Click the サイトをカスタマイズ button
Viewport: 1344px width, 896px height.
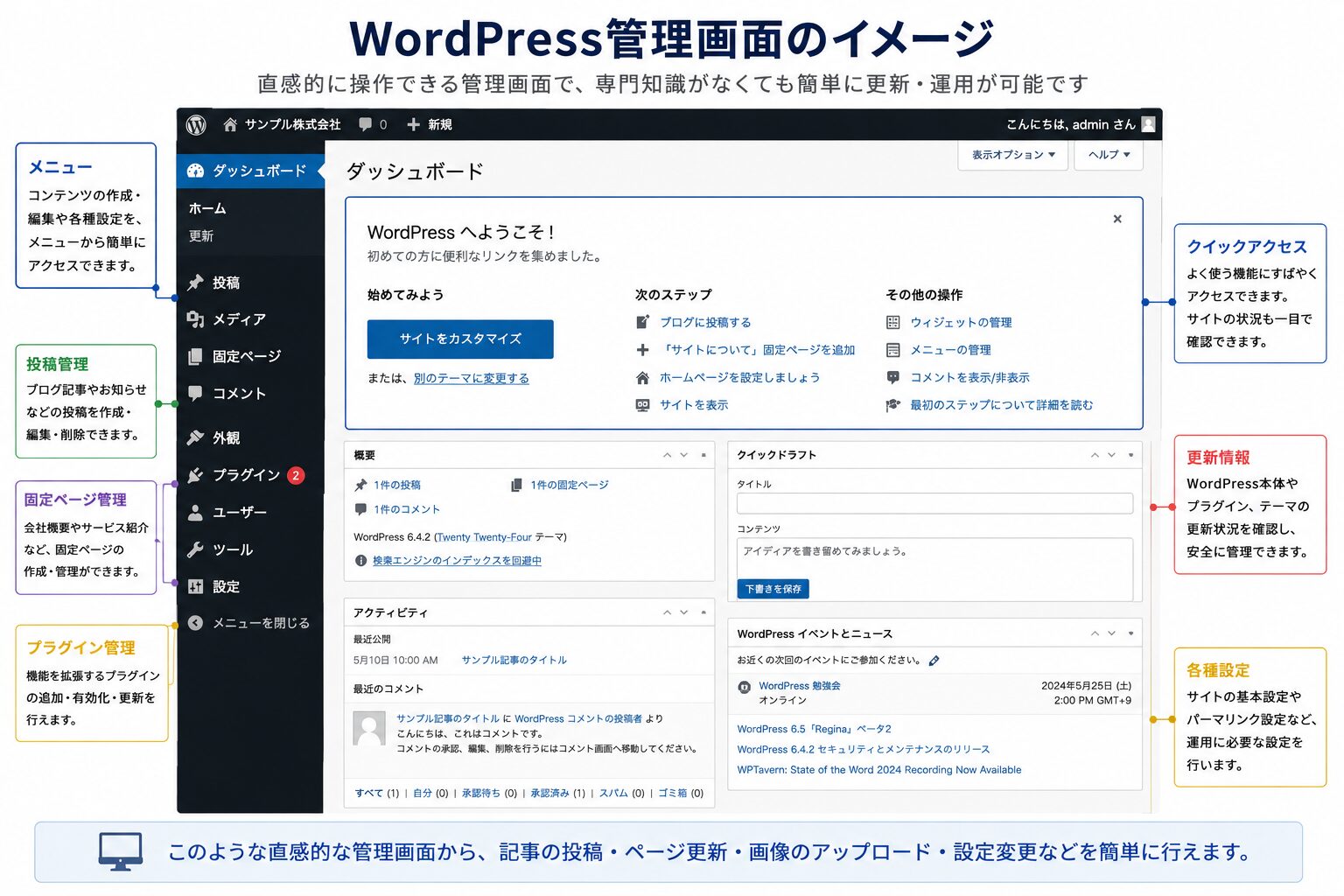460,339
